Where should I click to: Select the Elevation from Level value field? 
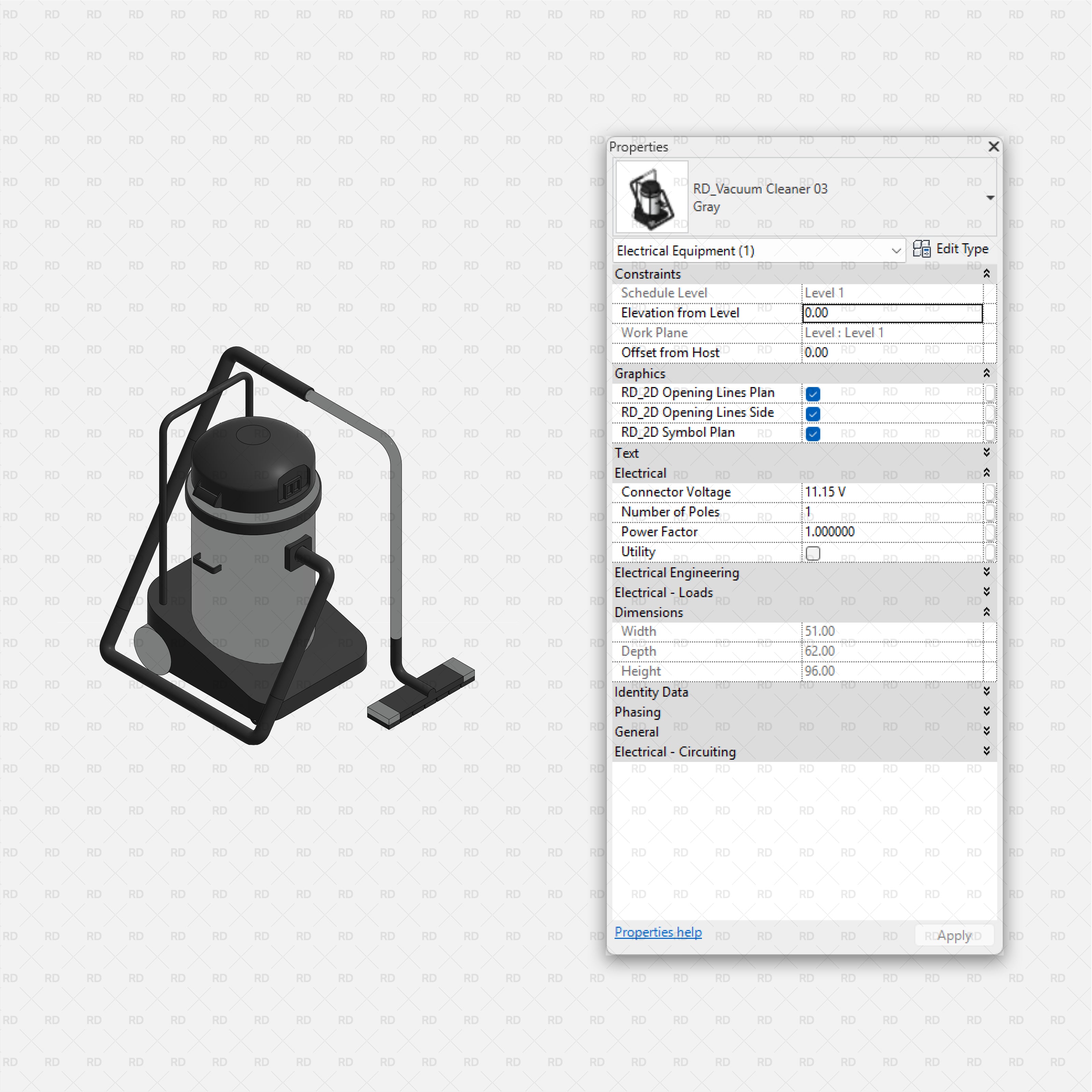pyautogui.click(x=892, y=313)
